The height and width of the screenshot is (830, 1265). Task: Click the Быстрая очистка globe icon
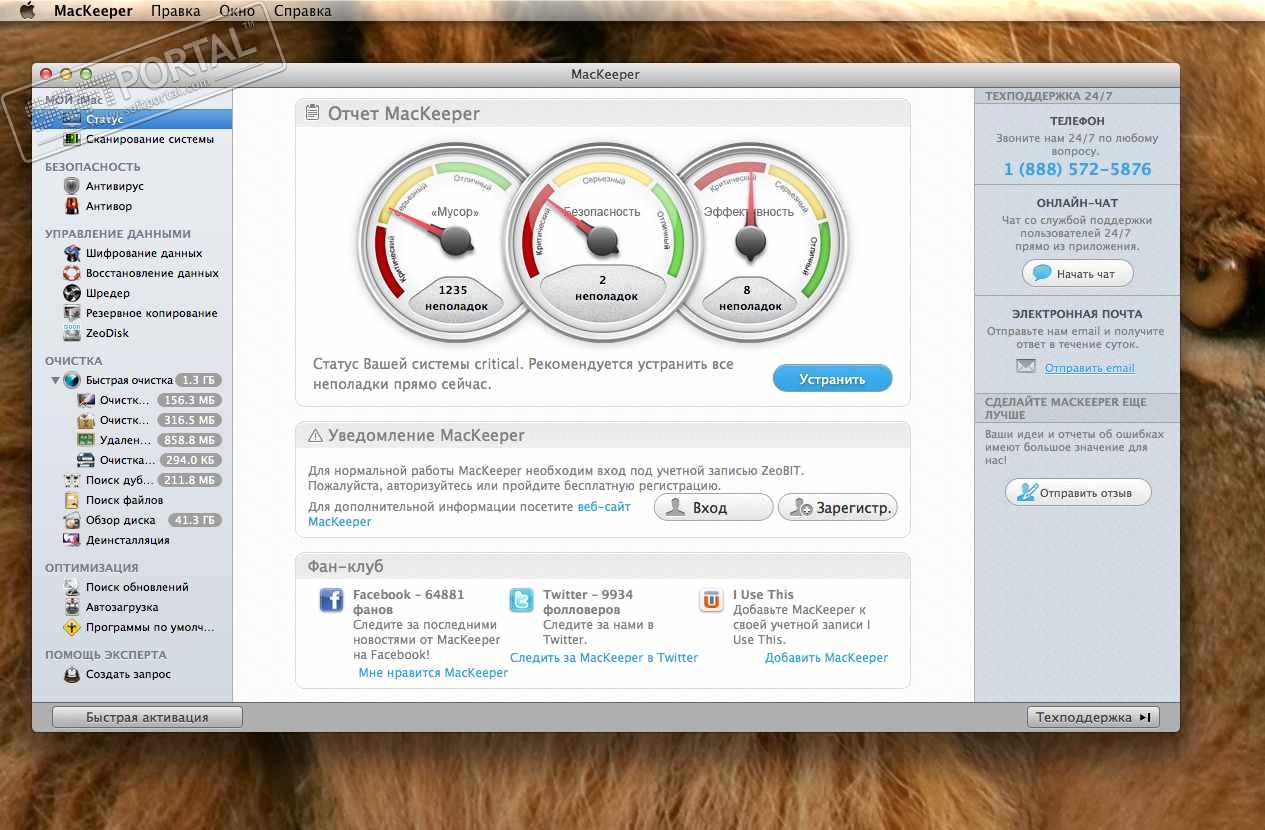pos(71,380)
